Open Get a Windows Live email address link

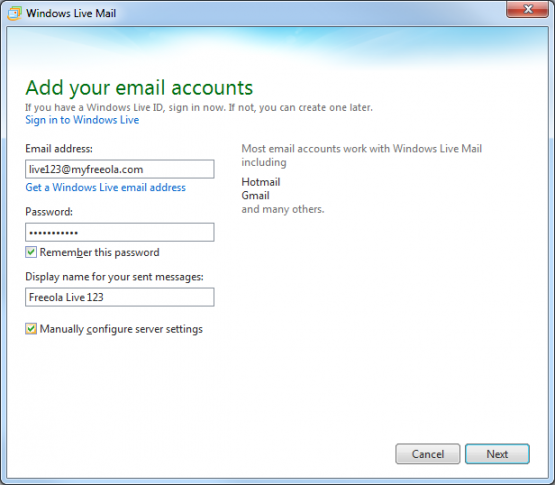[x=105, y=187]
